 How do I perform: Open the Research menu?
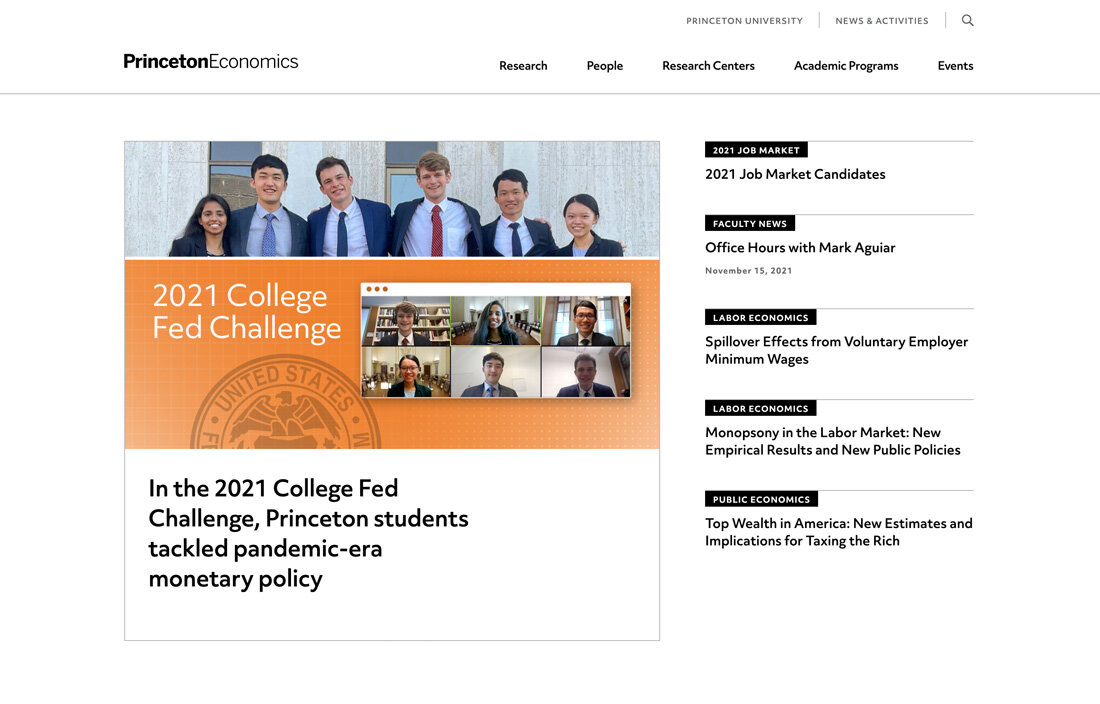pos(523,66)
